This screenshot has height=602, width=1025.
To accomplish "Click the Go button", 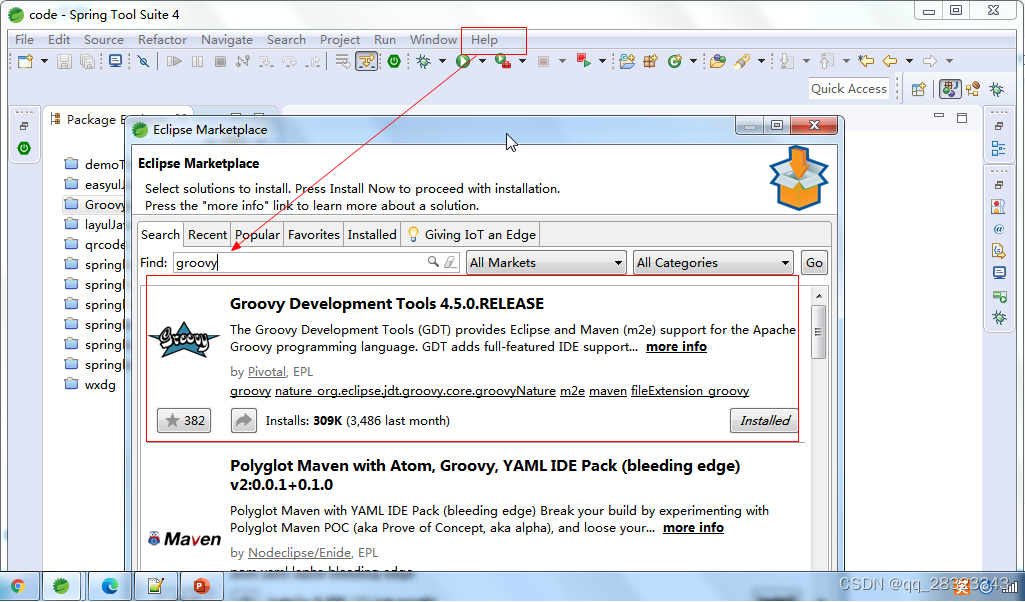I will pos(814,263).
